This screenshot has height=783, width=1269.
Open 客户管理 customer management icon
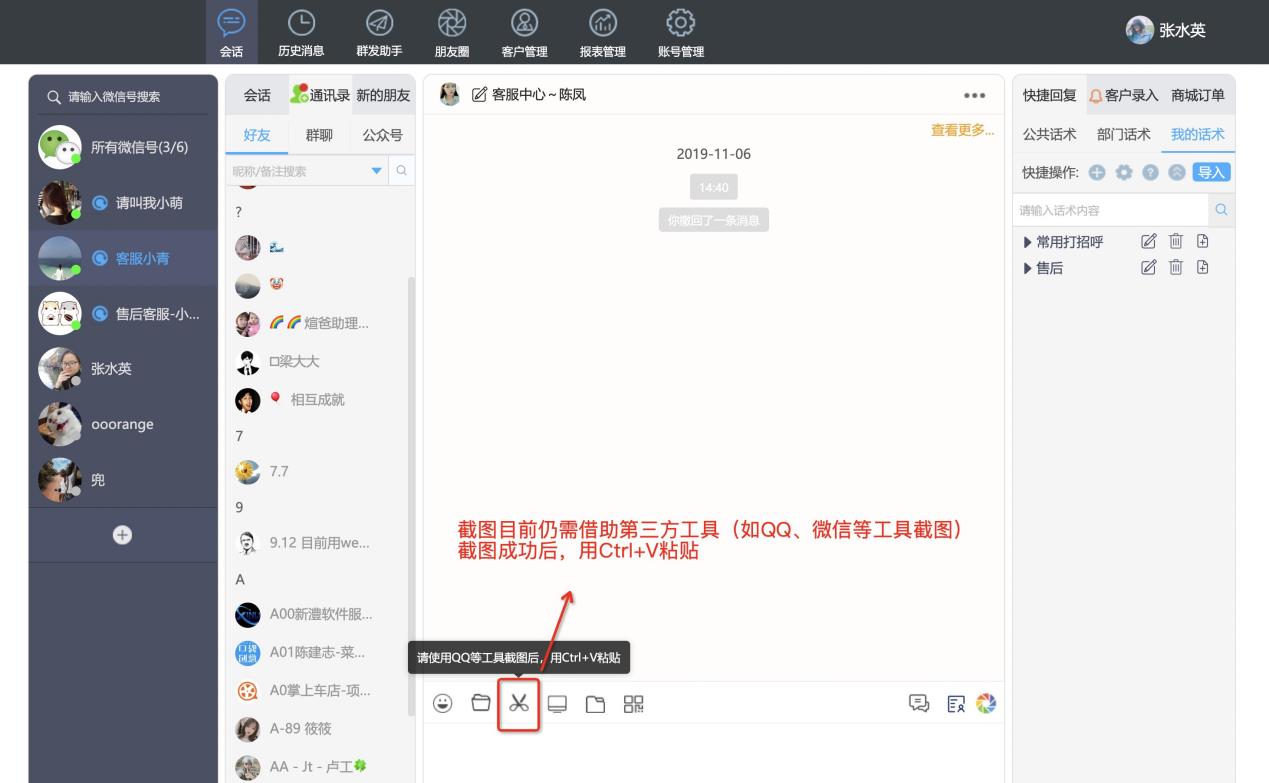(524, 22)
